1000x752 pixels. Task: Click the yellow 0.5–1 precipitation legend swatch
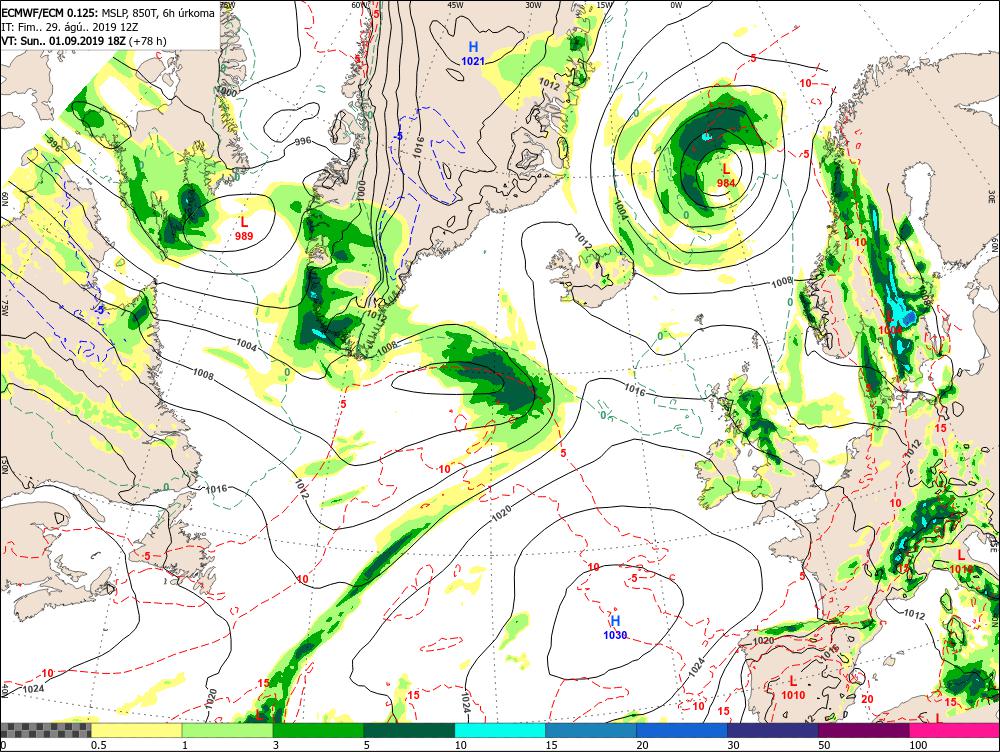coord(136,730)
